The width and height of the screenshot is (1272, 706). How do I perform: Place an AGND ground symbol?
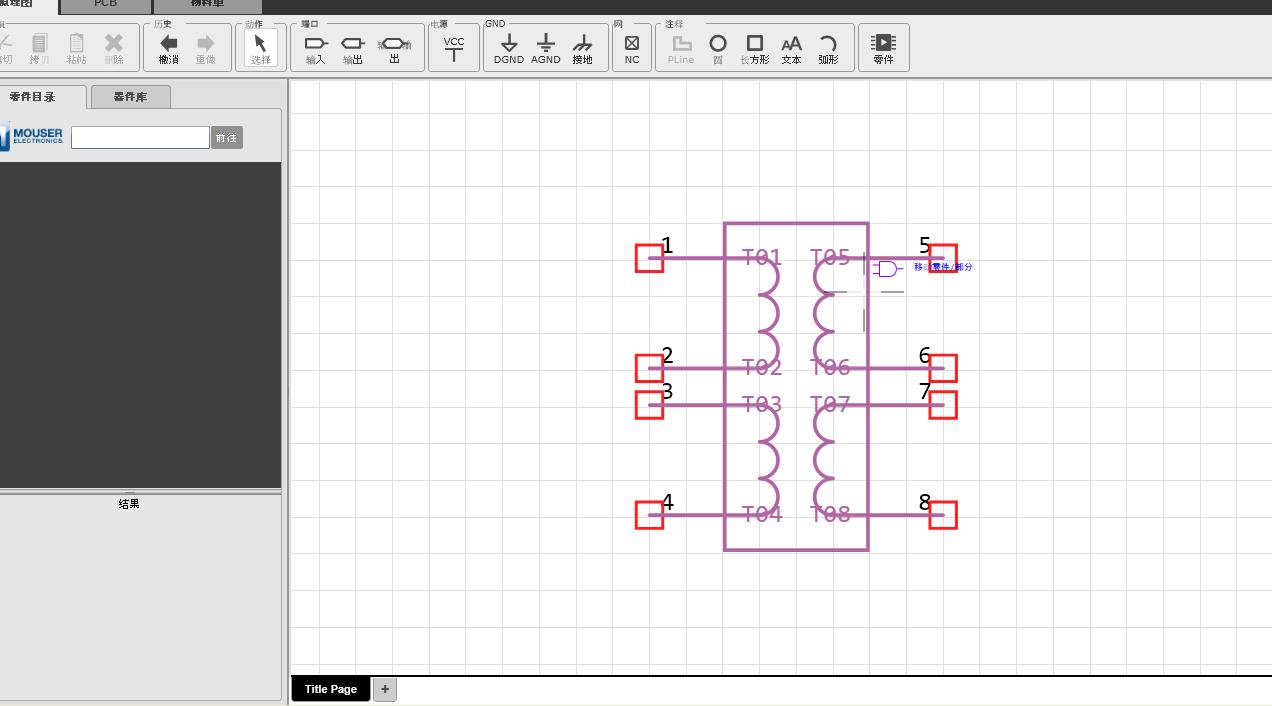coord(546,48)
